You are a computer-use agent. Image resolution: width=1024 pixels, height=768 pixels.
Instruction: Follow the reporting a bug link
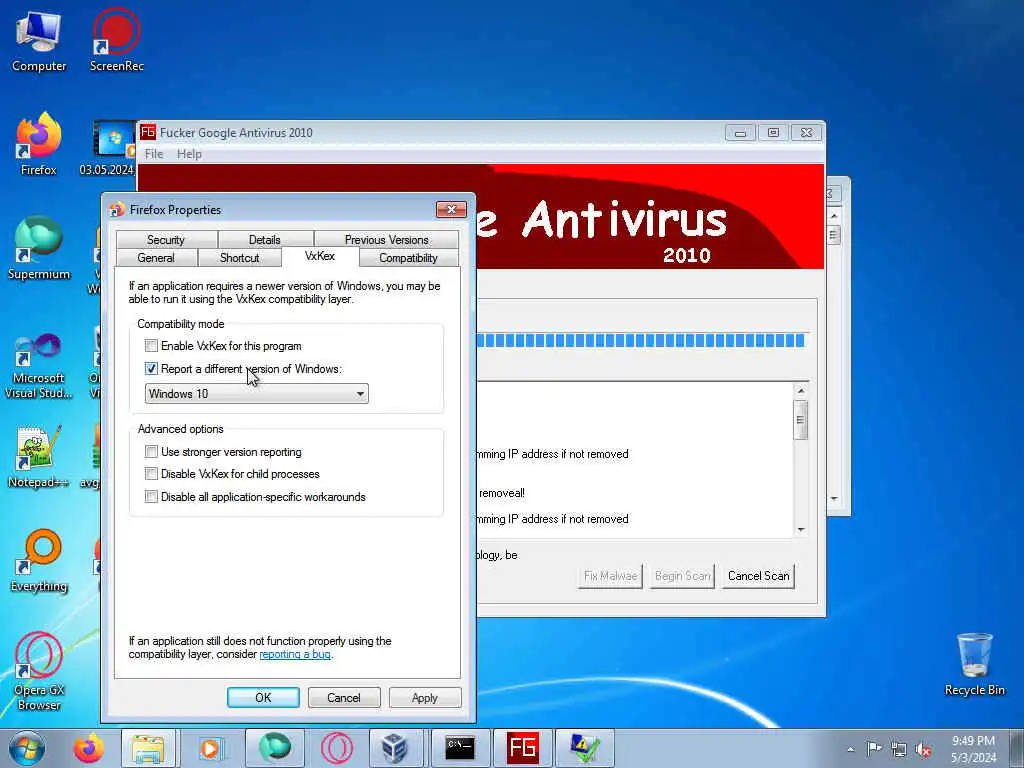click(x=295, y=654)
